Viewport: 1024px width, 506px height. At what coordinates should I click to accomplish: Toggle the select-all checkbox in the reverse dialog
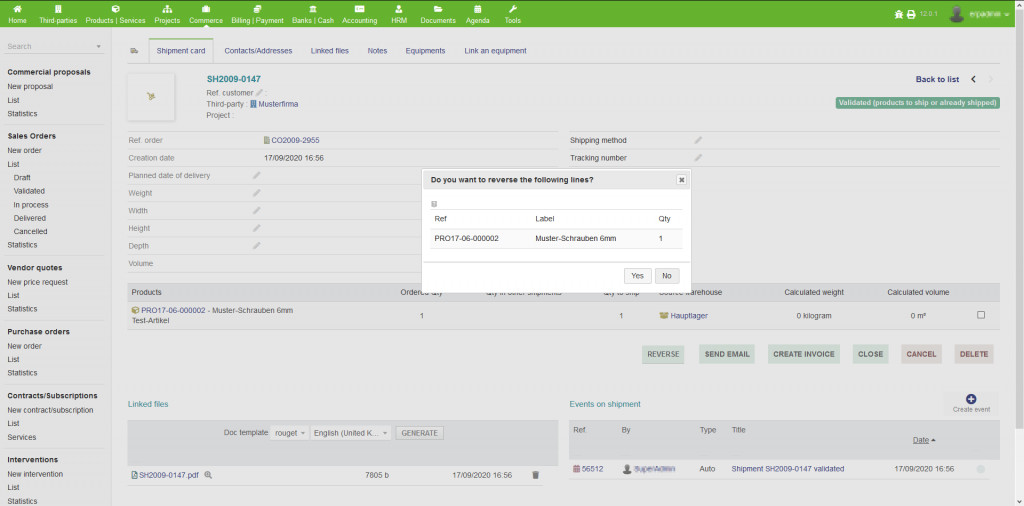434,204
